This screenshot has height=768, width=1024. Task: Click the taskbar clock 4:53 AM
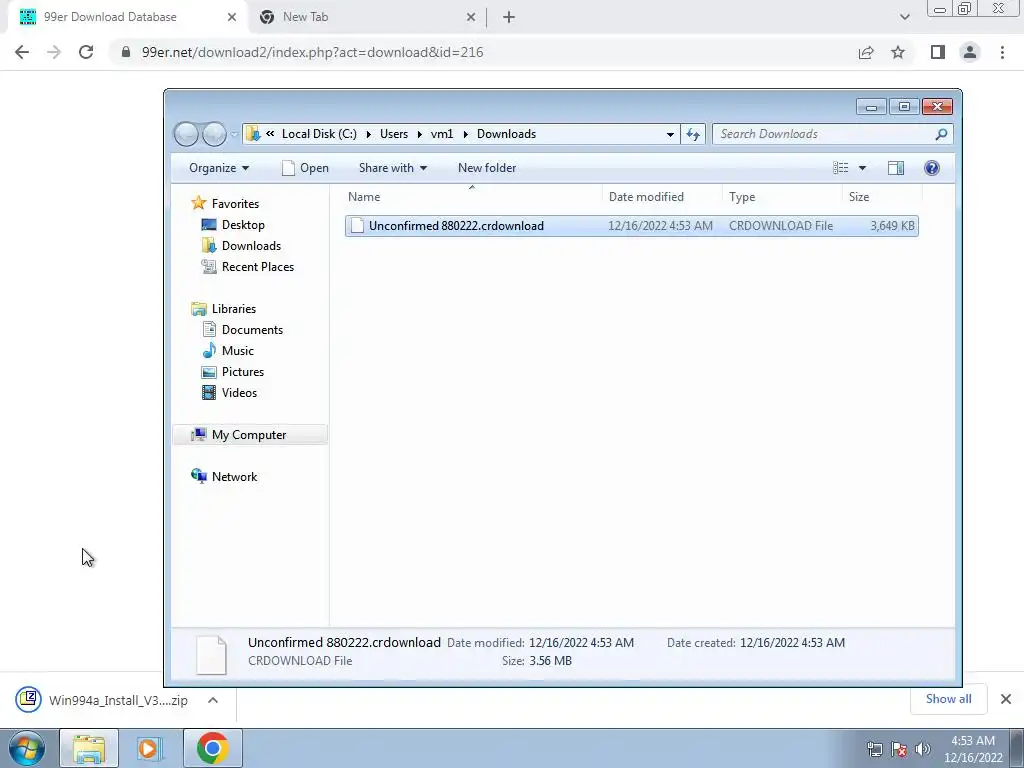[973, 741]
